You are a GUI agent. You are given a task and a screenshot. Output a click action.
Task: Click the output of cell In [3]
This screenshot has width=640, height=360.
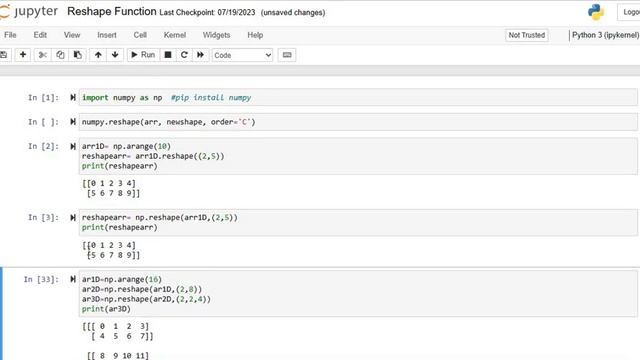[x=111, y=250]
